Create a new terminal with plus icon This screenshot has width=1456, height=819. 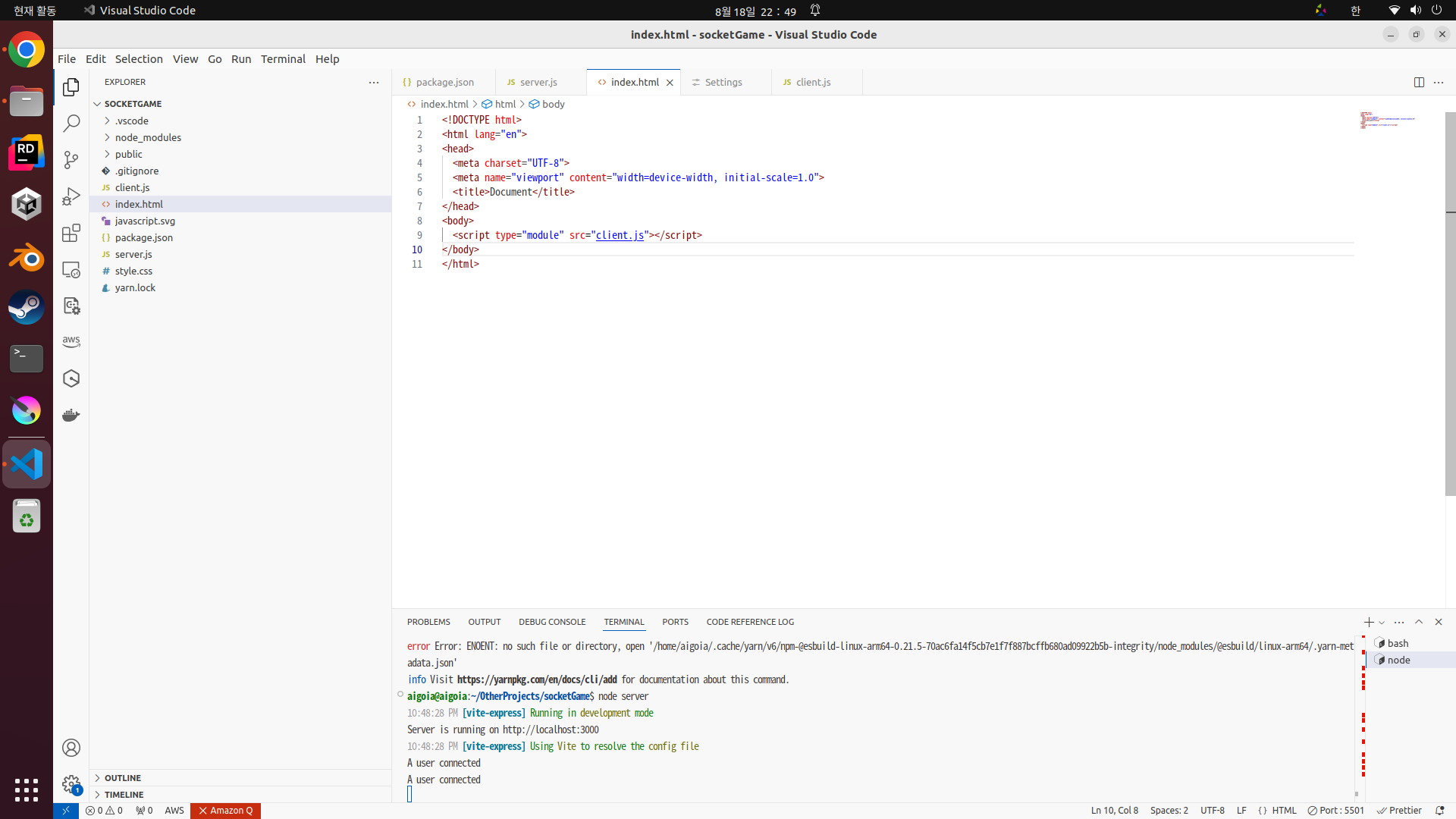coord(1369,622)
